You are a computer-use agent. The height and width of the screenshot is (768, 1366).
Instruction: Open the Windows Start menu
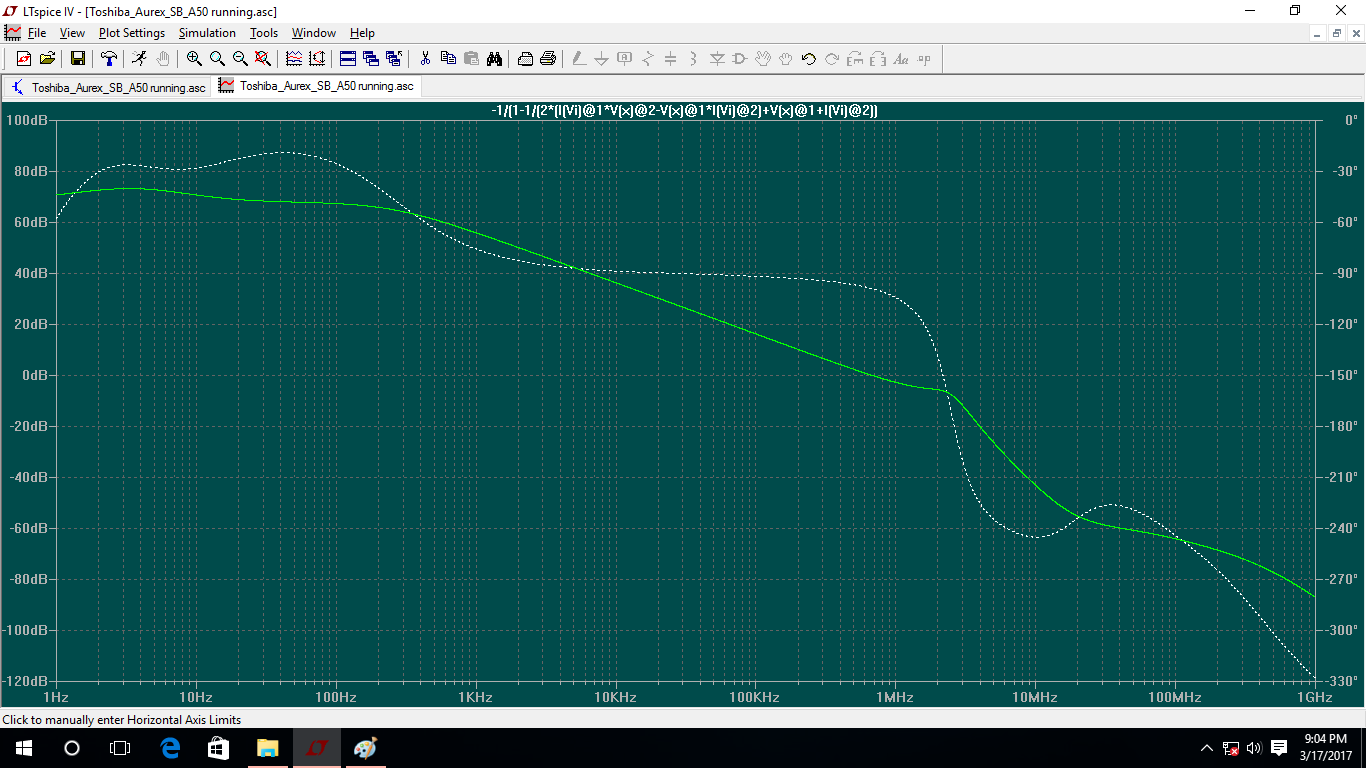click(24, 748)
